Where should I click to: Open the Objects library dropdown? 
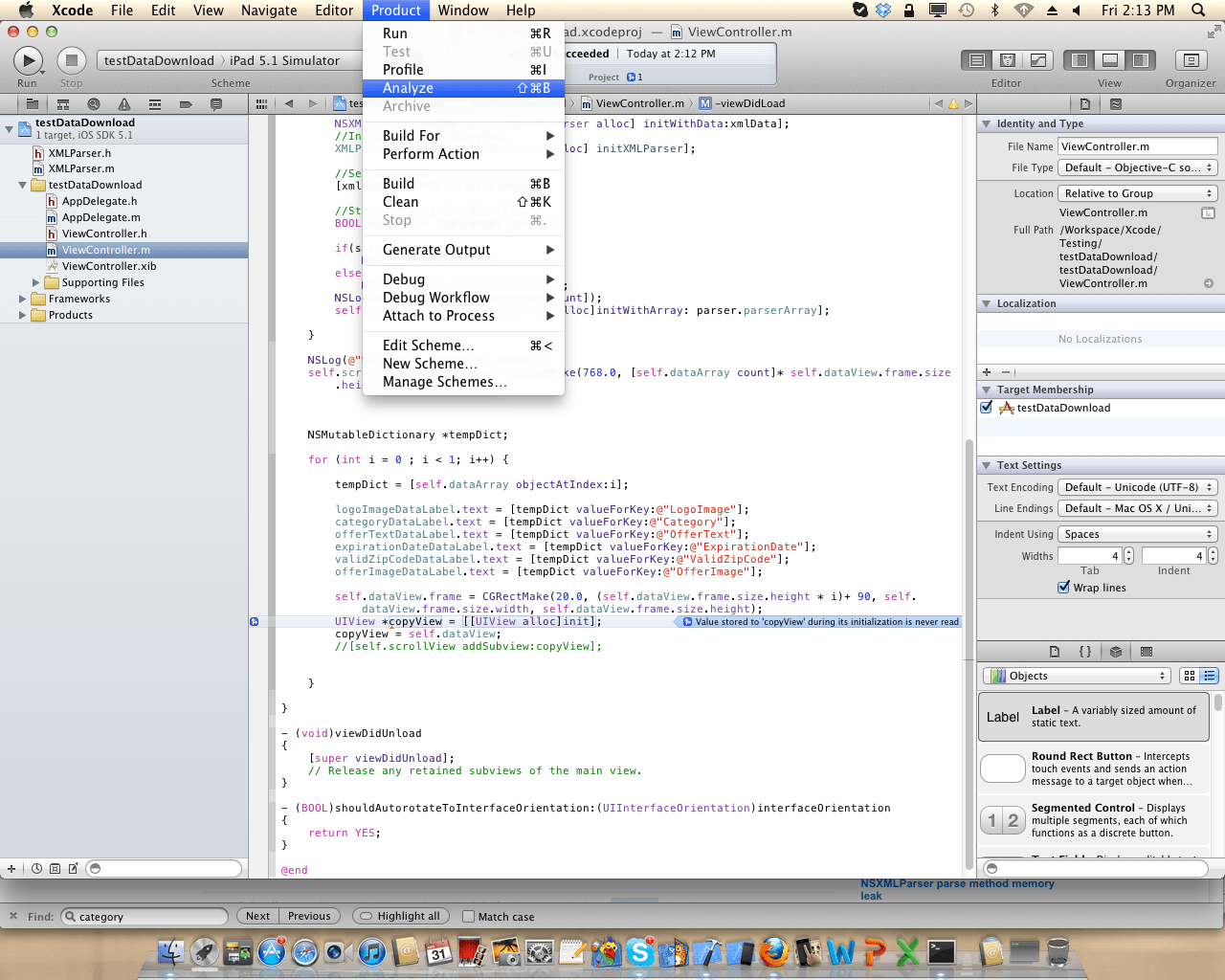pos(1077,676)
